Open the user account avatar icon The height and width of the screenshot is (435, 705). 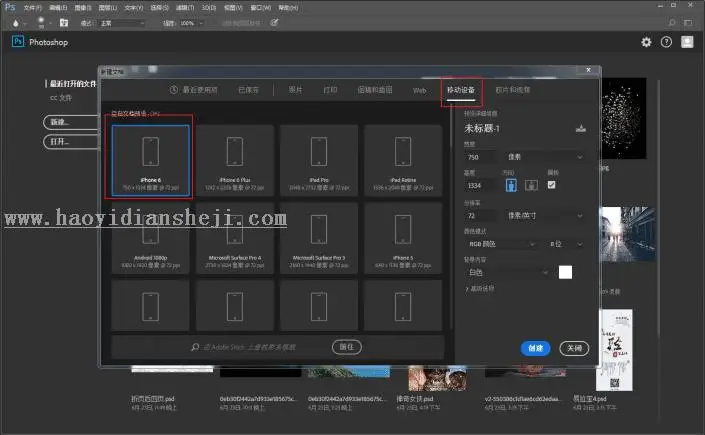pyautogui.click(x=687, y=42)
